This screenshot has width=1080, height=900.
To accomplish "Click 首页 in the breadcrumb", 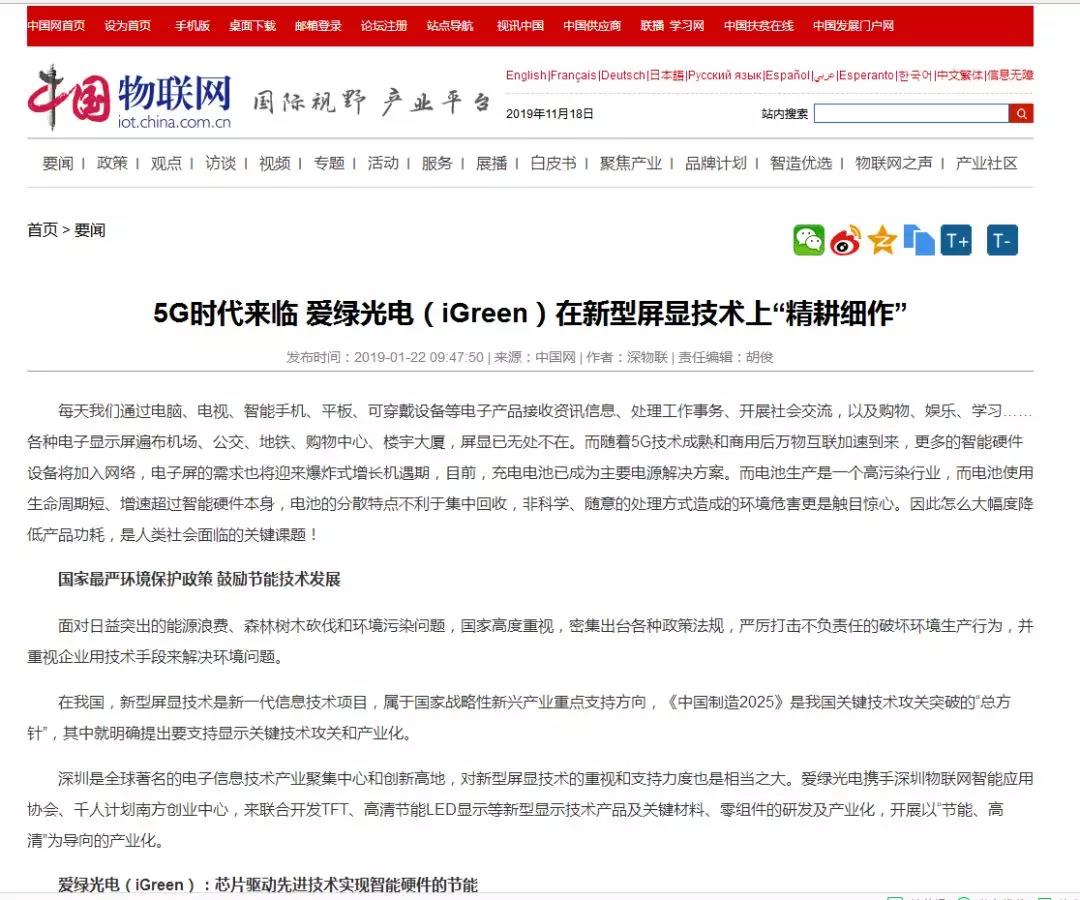I will point(42,230).
